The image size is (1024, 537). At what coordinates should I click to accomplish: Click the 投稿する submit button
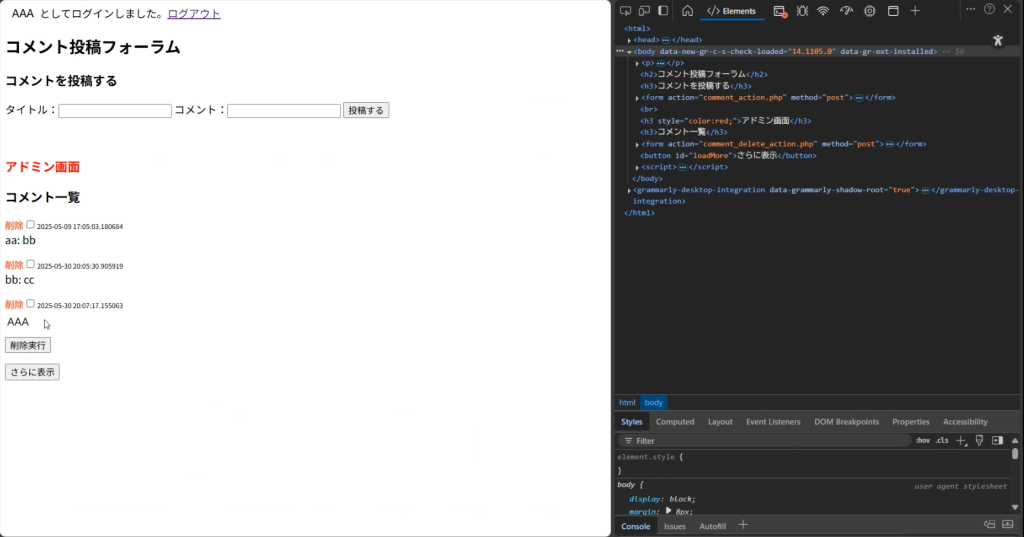[x=366, y=110]
